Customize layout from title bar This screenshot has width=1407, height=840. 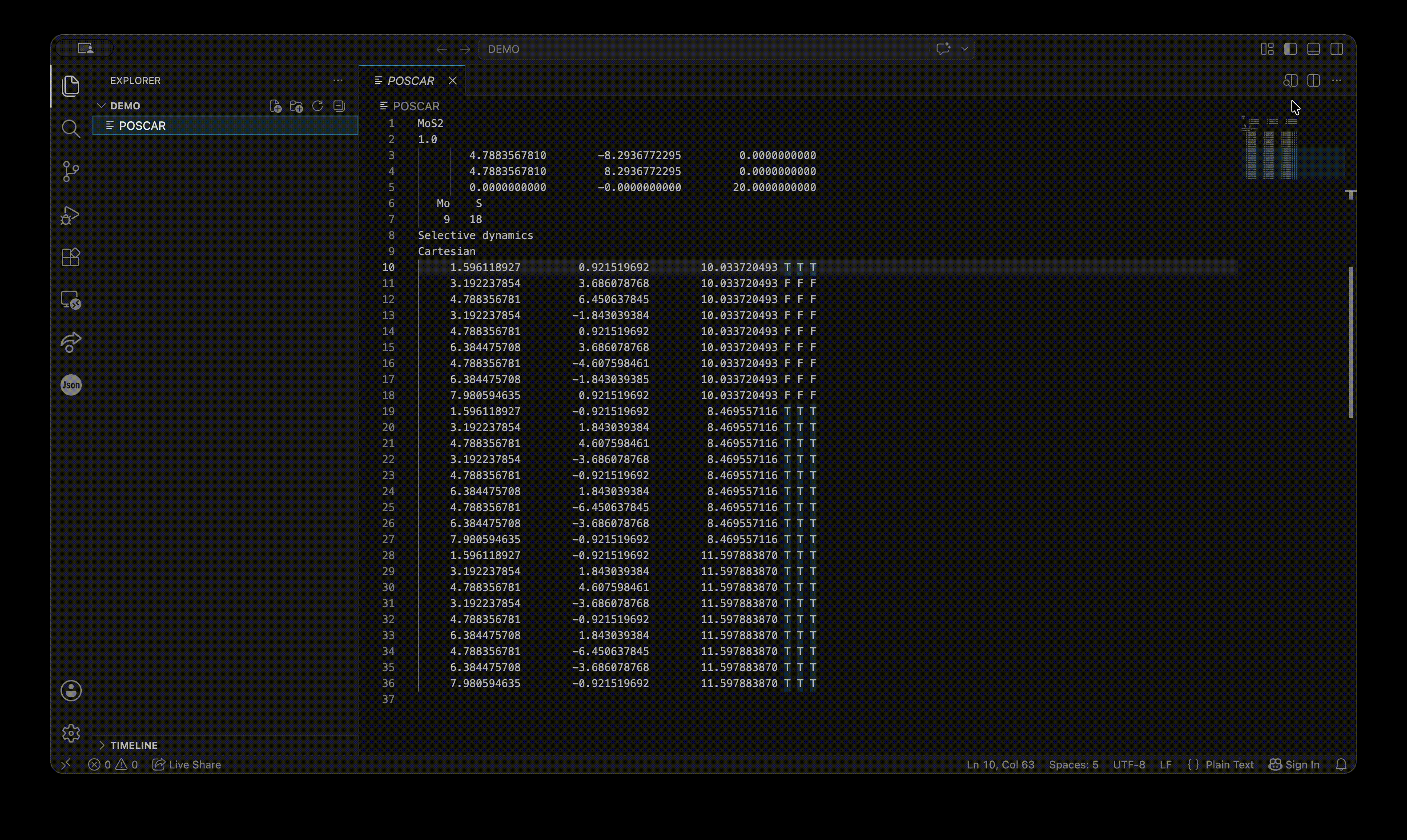1267,49
